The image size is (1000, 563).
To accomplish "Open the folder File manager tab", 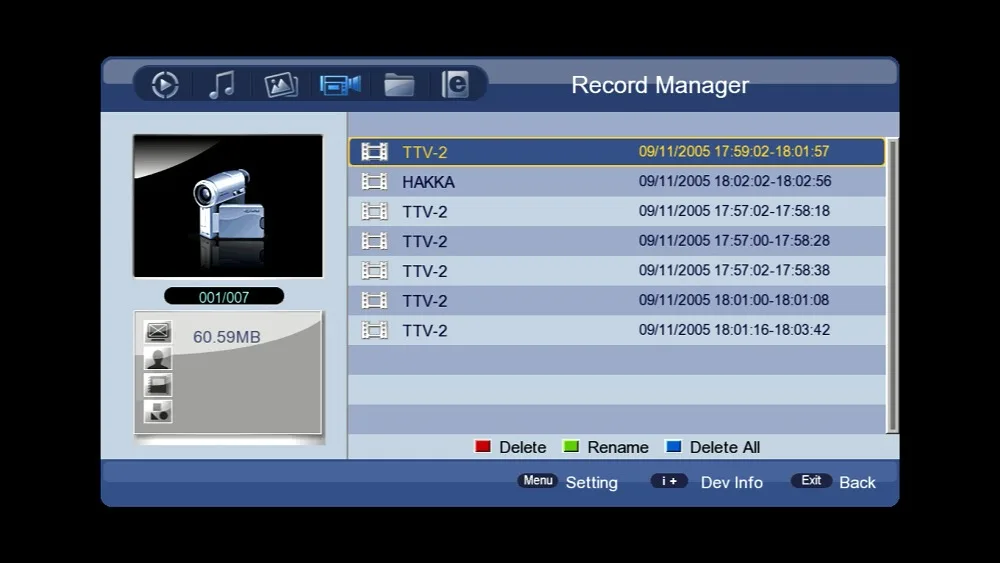I will [399, 85].
